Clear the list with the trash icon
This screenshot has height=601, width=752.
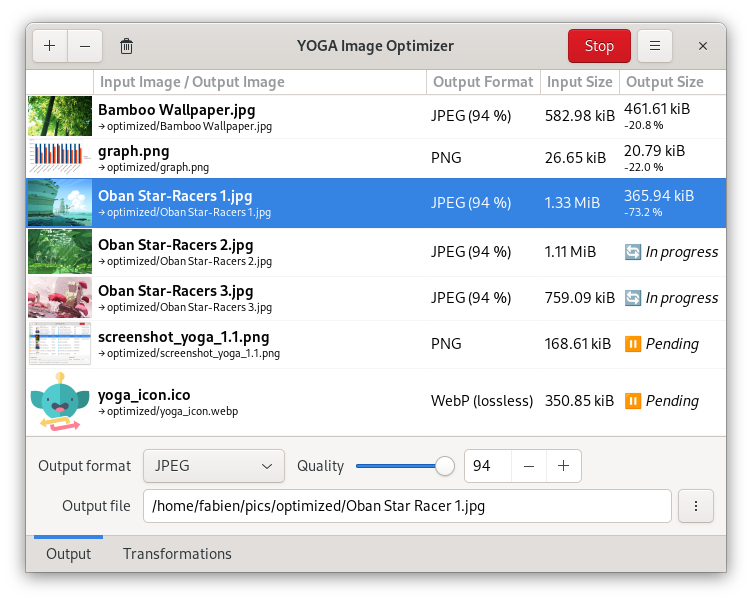pos(127,46)
